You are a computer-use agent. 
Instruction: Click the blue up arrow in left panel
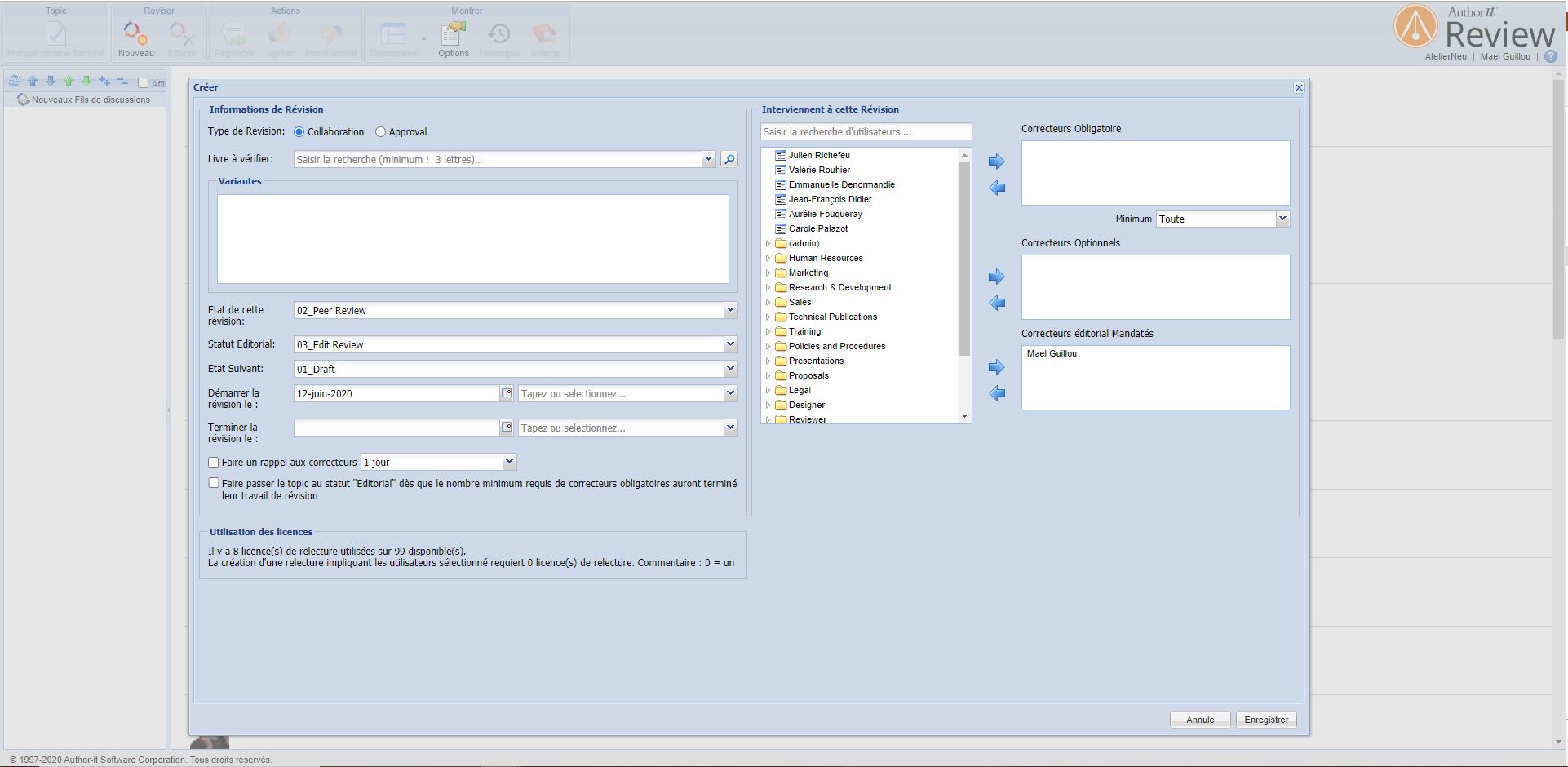click(x=33, y=82)
